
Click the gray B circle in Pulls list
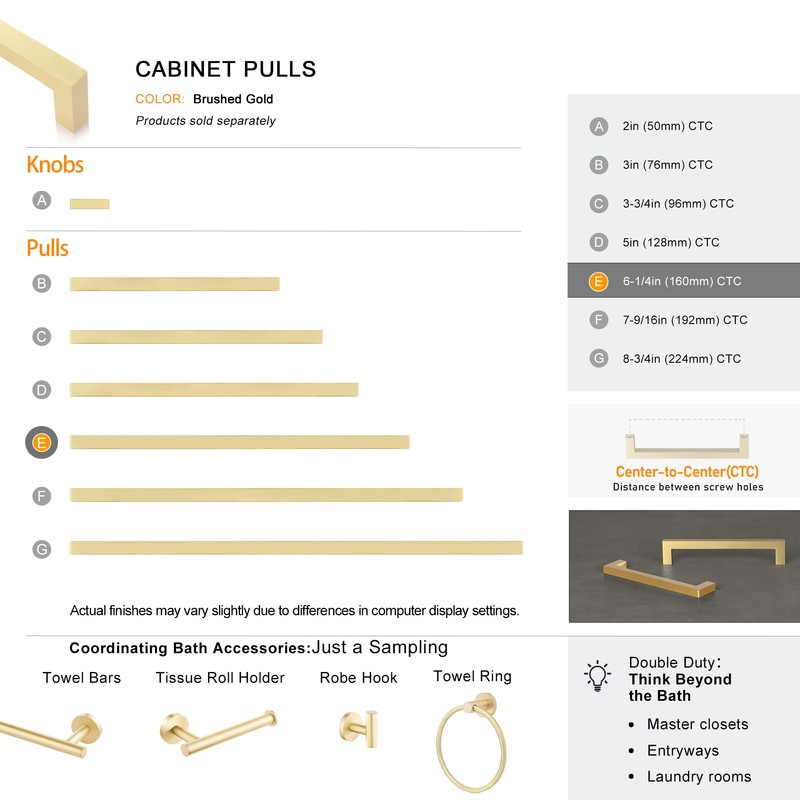point(42,283)
